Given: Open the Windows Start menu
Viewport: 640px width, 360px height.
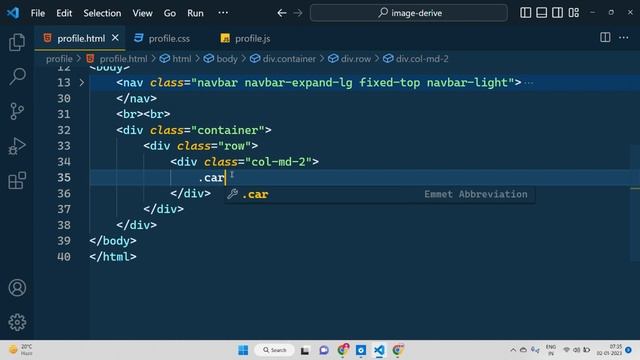Looking at the screenshot, I should pyautogui.click(x=243, y=350).
